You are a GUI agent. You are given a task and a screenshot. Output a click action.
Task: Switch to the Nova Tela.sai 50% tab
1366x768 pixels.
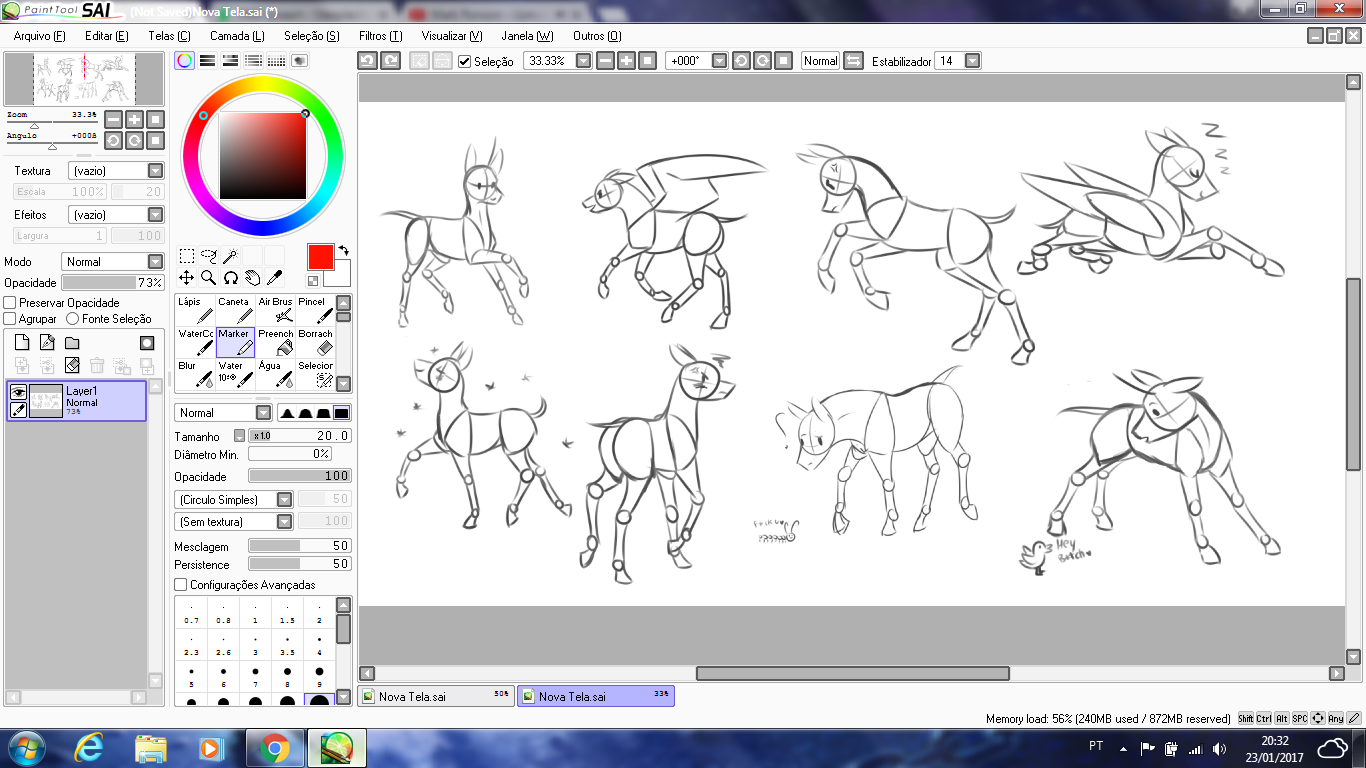(436, 696)
